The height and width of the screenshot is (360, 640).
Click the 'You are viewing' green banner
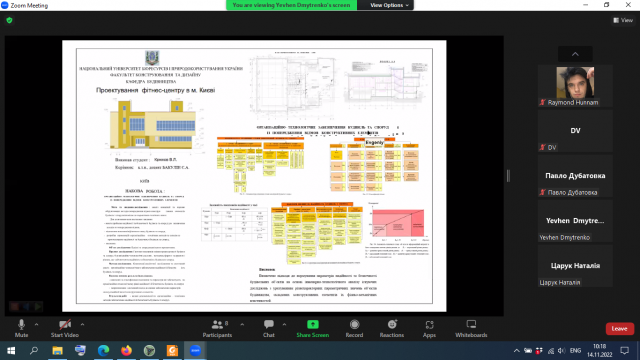point(291,5)
